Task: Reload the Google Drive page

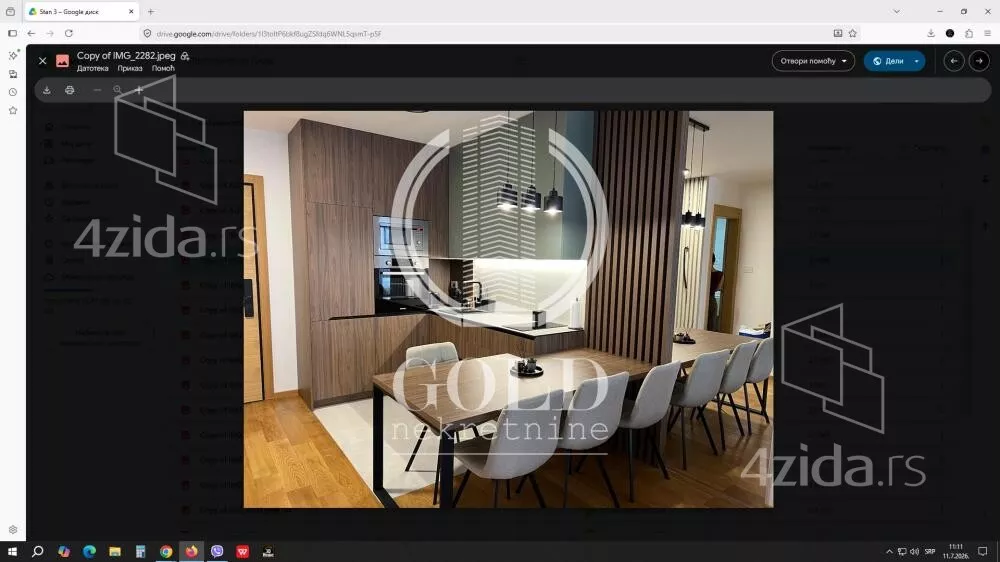Action: coord(69,33)
